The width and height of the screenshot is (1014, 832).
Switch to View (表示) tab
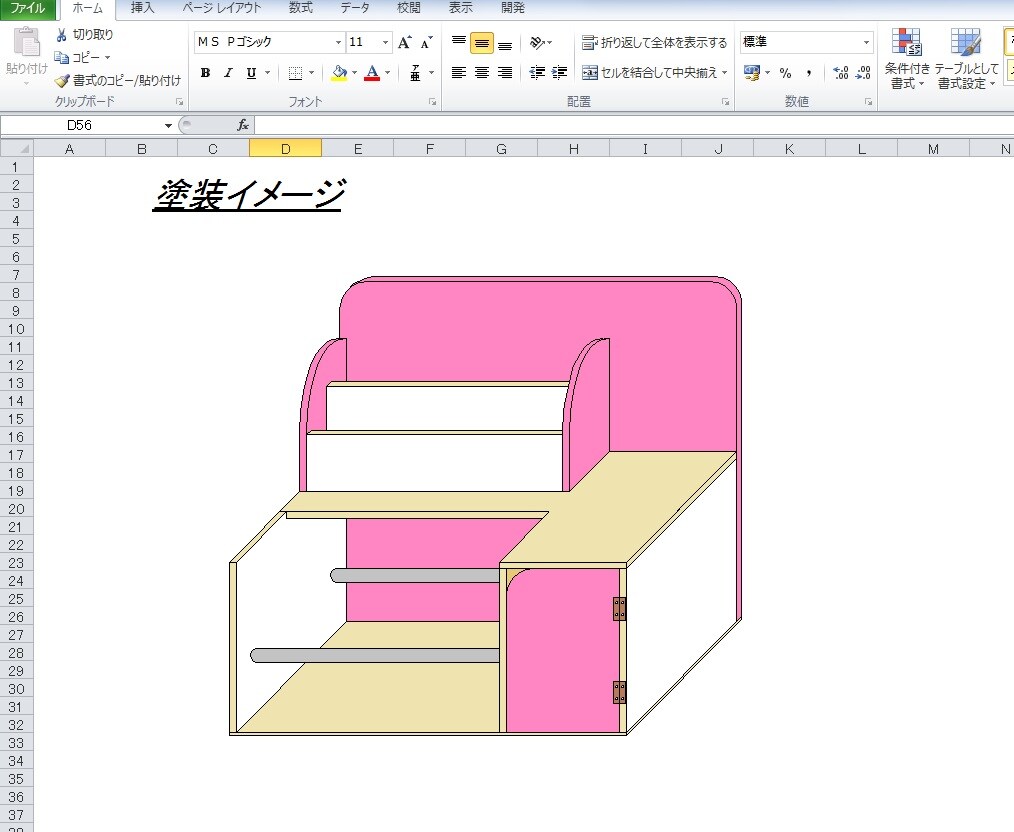460,8
